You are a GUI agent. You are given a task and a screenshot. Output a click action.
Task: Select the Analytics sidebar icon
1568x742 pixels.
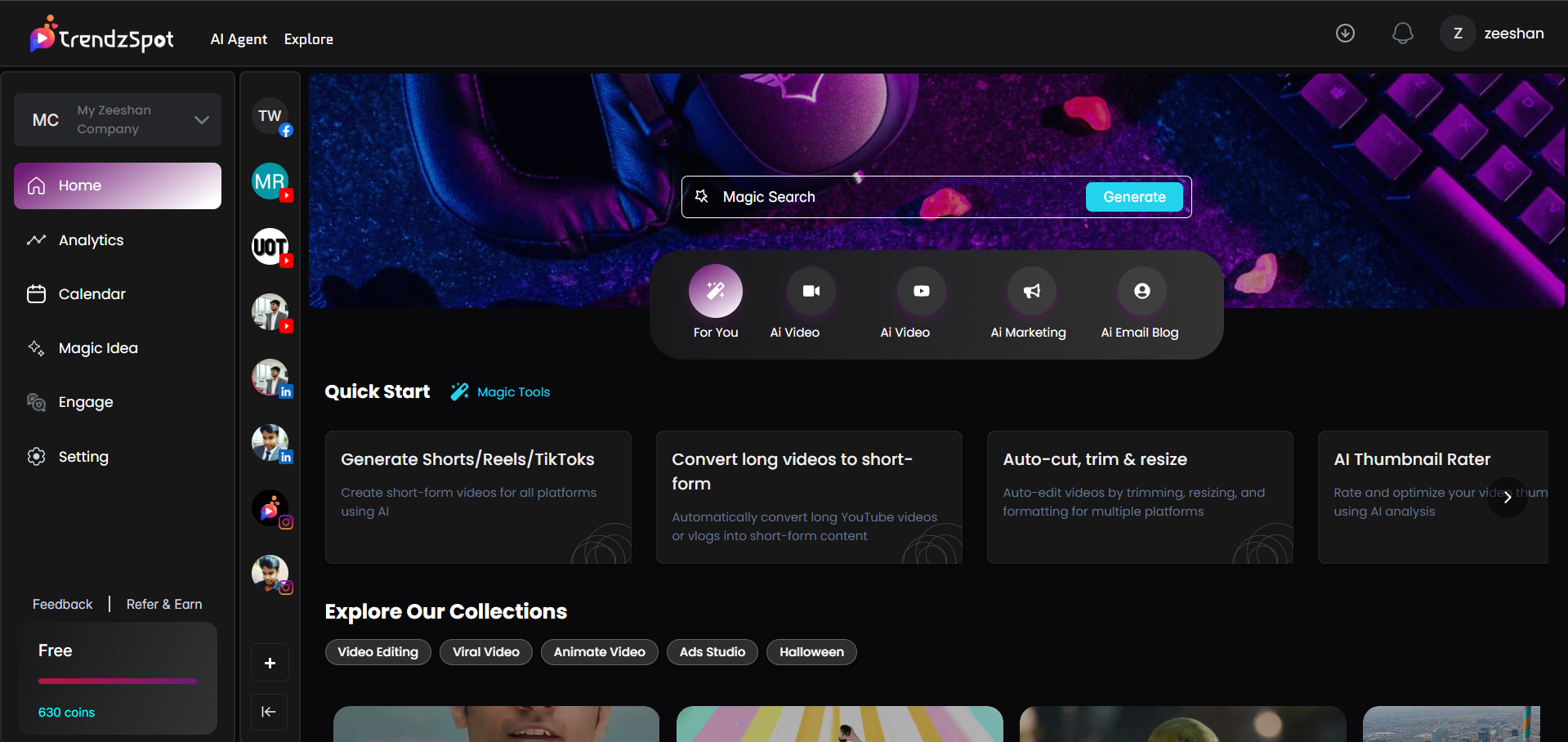tap(37, 239)
